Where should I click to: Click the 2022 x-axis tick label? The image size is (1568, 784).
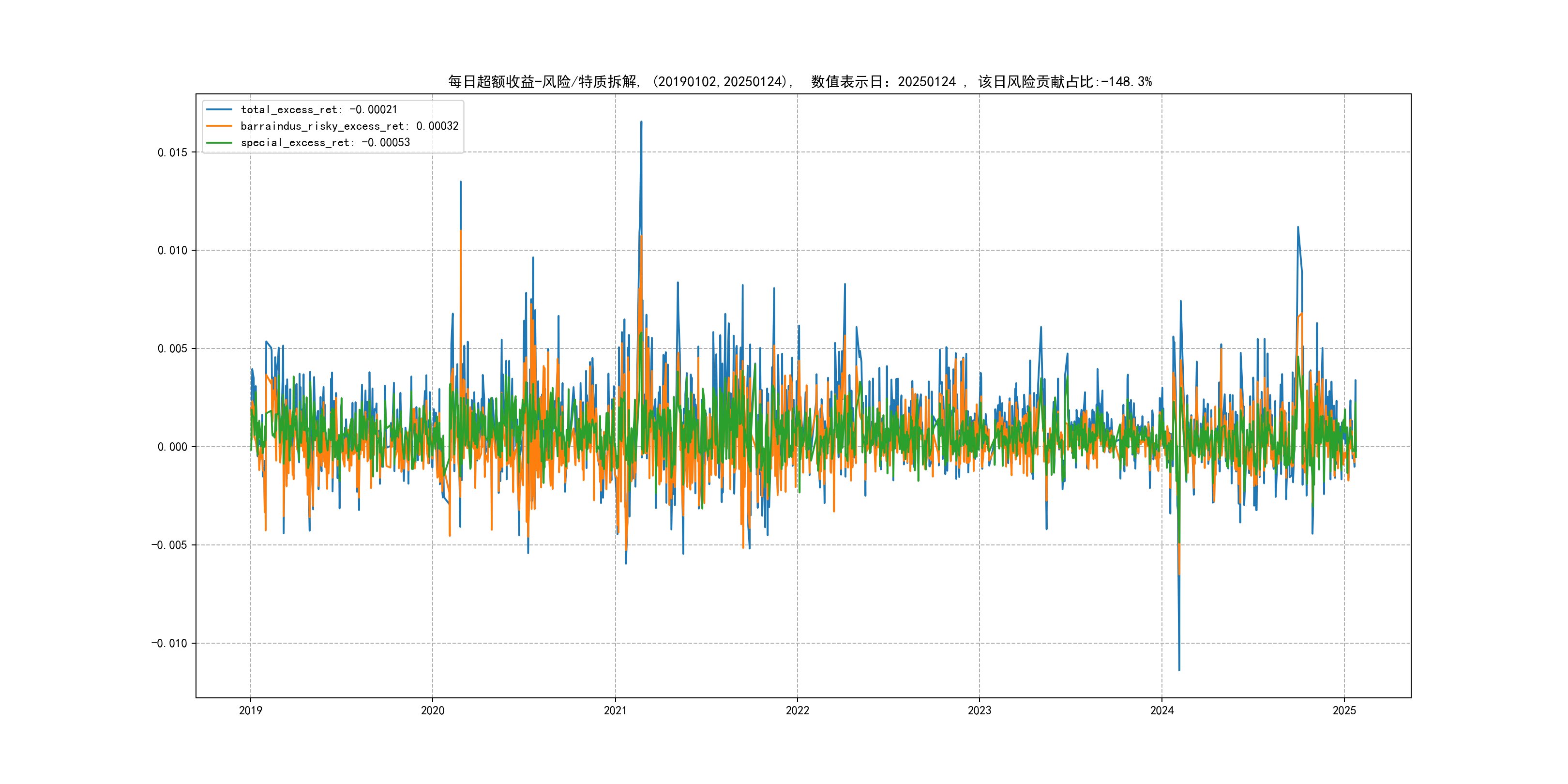coord(798,710)
